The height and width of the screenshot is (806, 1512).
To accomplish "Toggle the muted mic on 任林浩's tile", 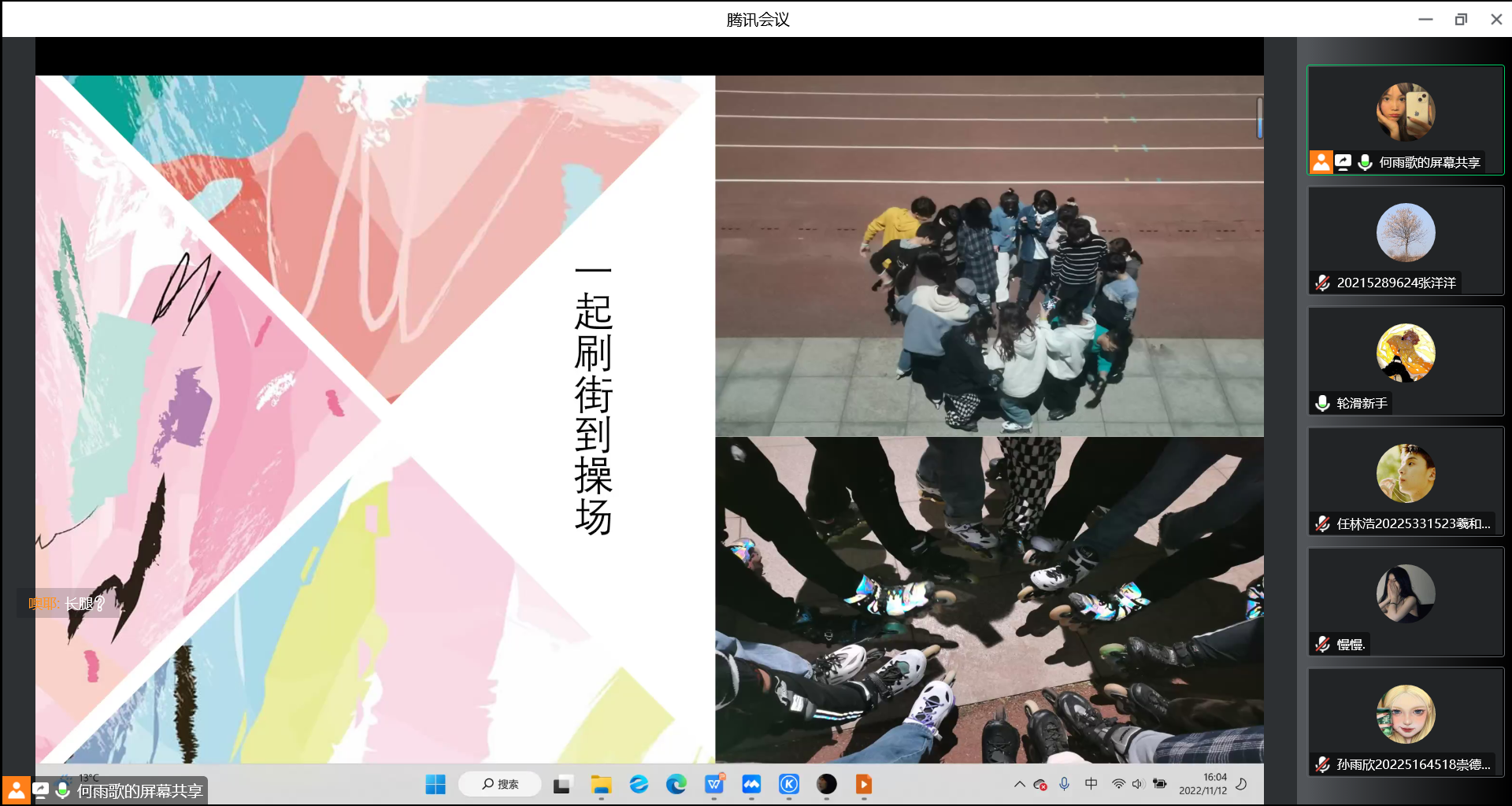I will point(1323,523).
